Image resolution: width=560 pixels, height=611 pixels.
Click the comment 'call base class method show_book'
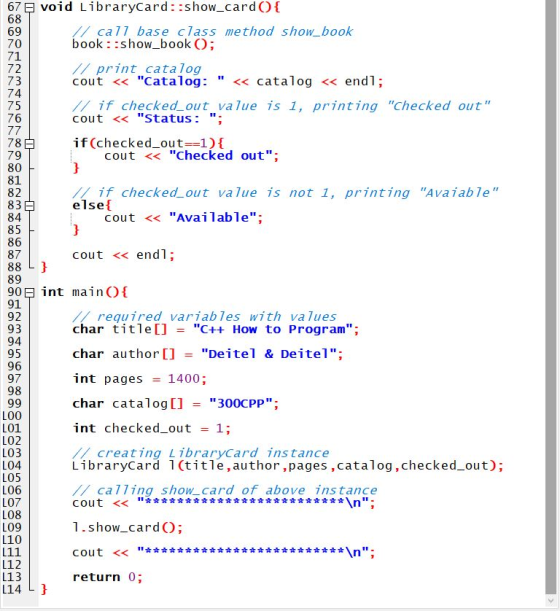pyautogui.click(x=213, y=32)
